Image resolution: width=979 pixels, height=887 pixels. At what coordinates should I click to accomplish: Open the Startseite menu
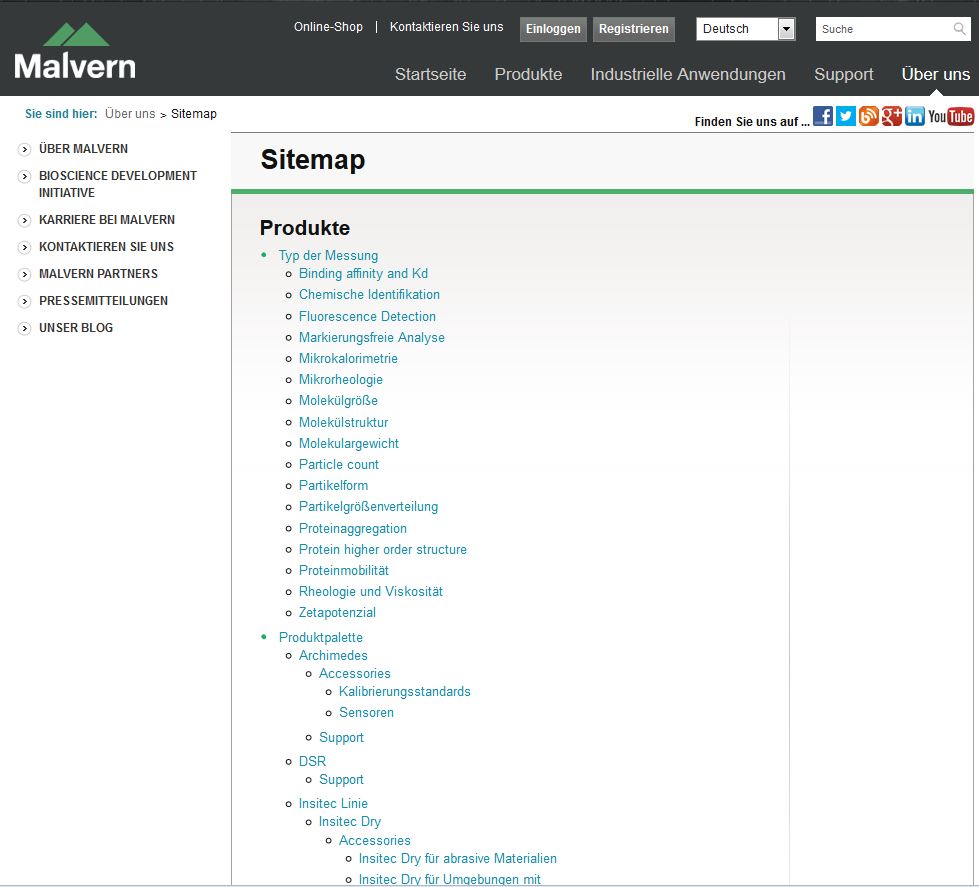(x=430, y=74)
